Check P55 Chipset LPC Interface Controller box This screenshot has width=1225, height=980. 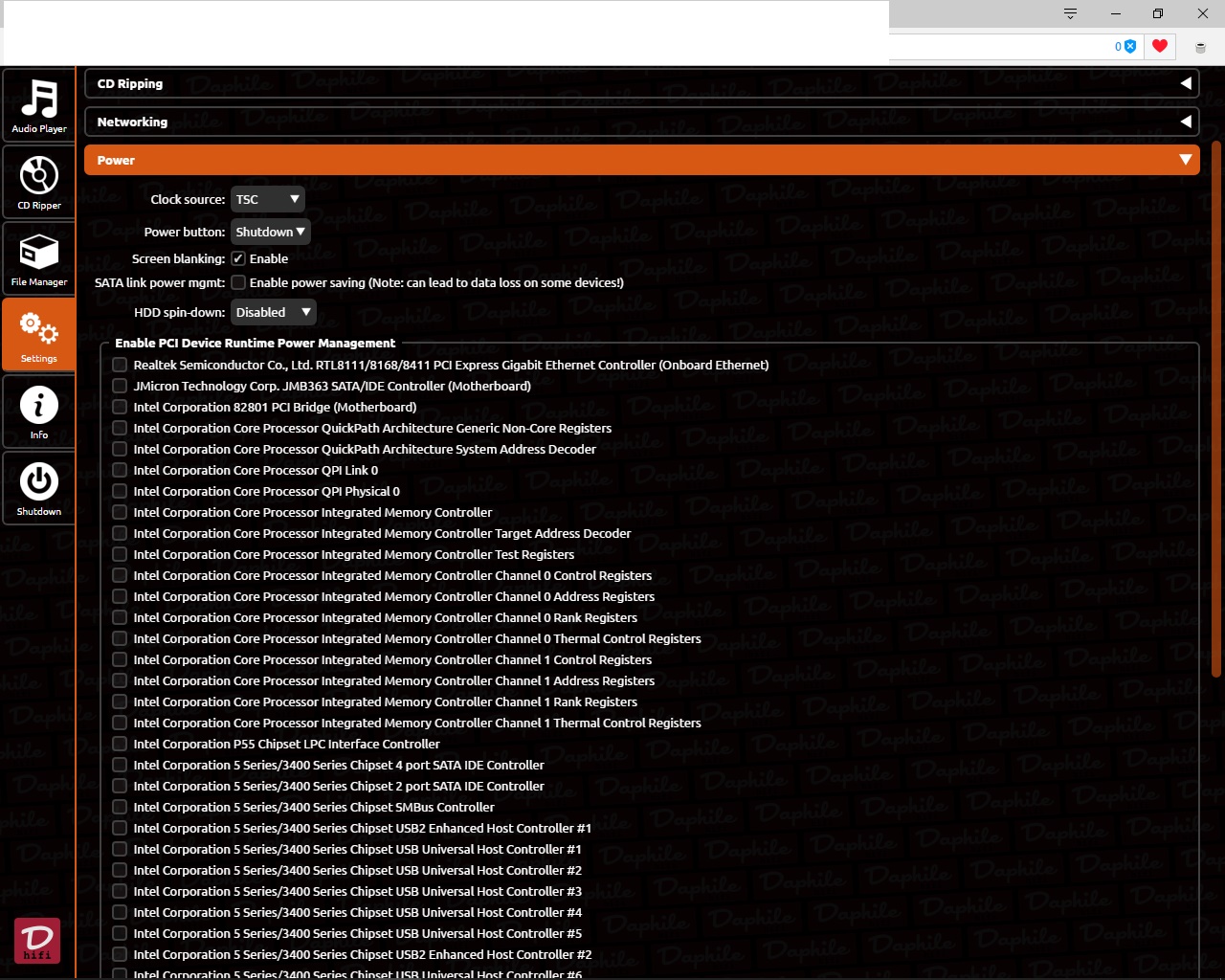point(120,744)
